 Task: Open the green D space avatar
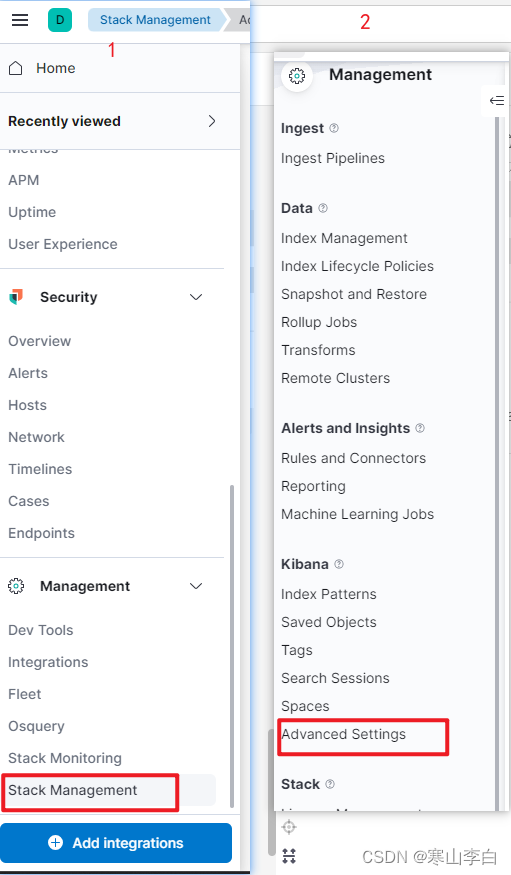[x=60, y=20]
